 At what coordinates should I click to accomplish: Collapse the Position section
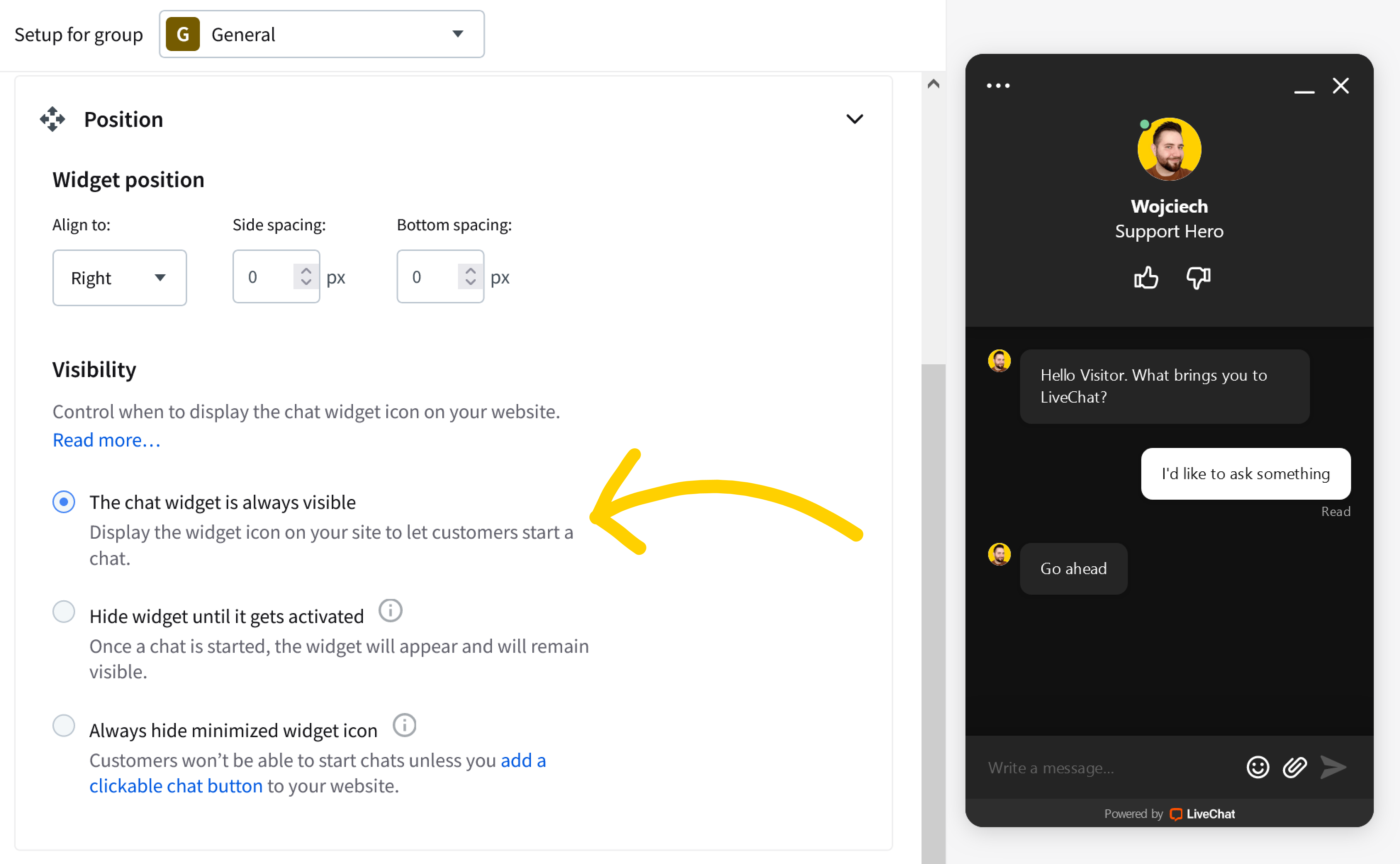point(856,119)
